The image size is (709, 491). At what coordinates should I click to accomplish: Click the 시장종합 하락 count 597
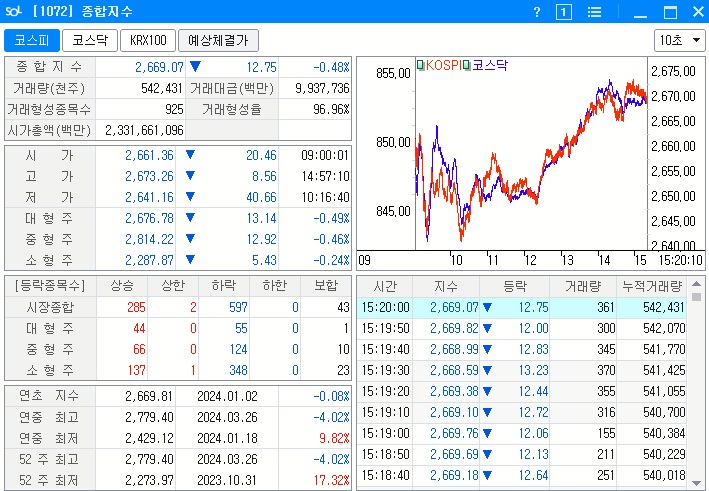238,307
